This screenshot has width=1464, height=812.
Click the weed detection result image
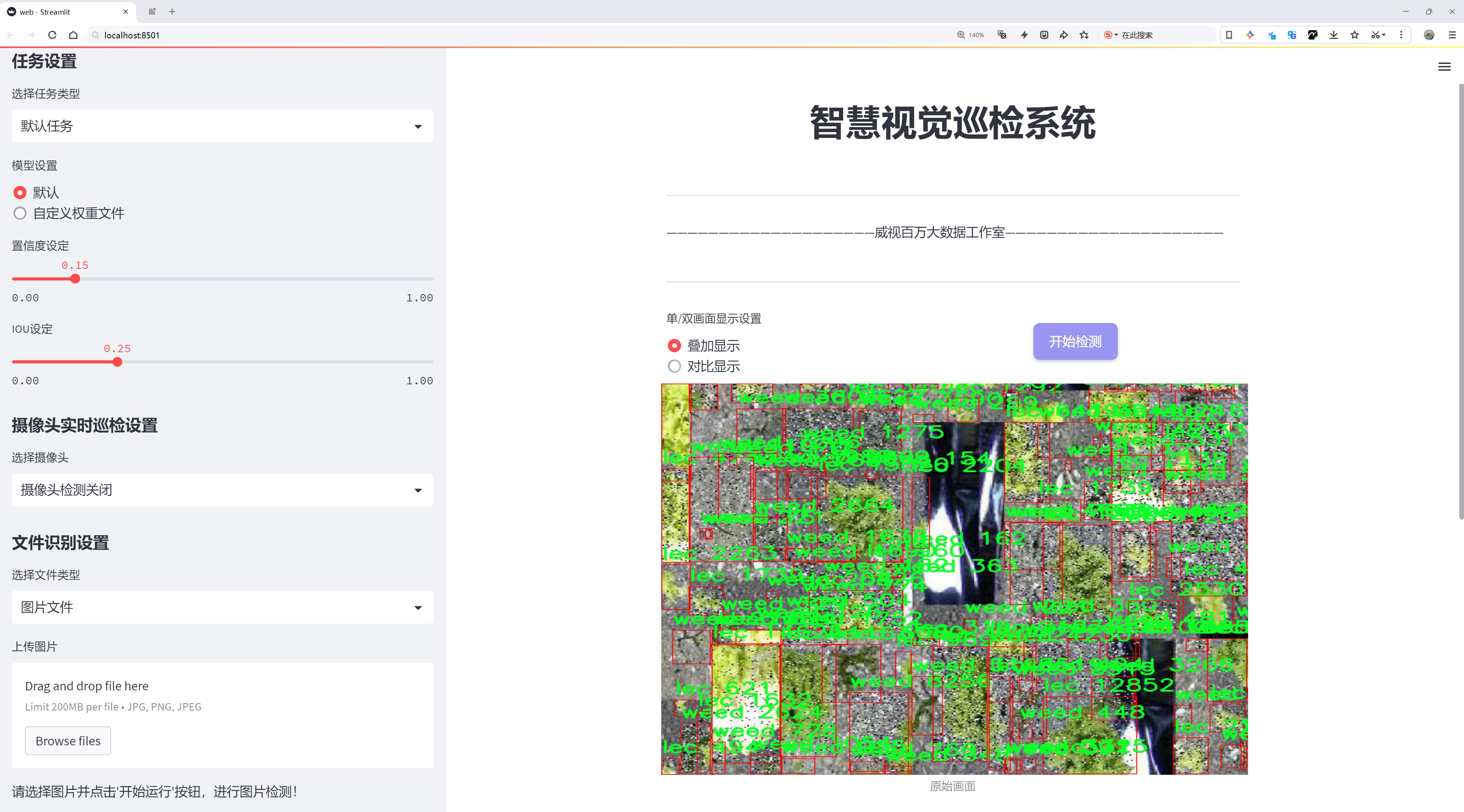tap(954, 579)
